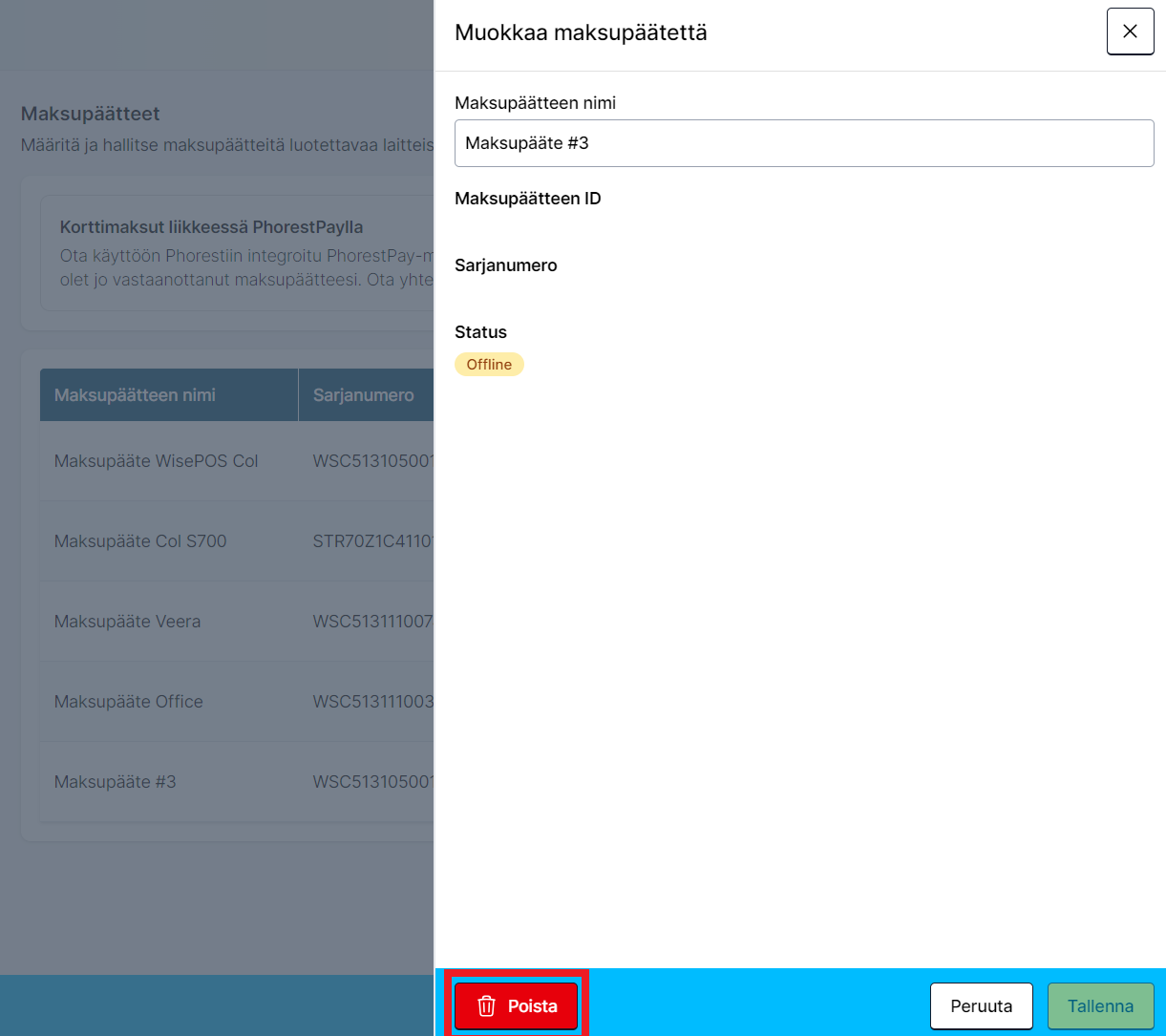
Task: Click the green Tallenna save button
Action: click(1100, 1005)
